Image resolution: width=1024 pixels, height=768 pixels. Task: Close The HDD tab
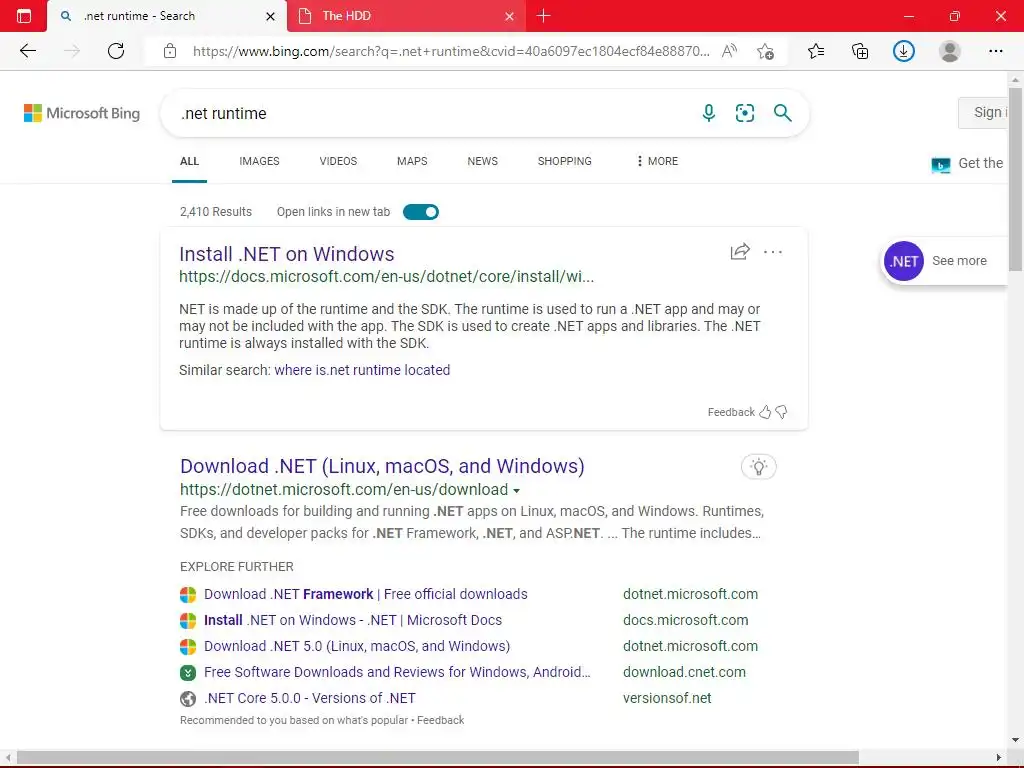[509, 16]
